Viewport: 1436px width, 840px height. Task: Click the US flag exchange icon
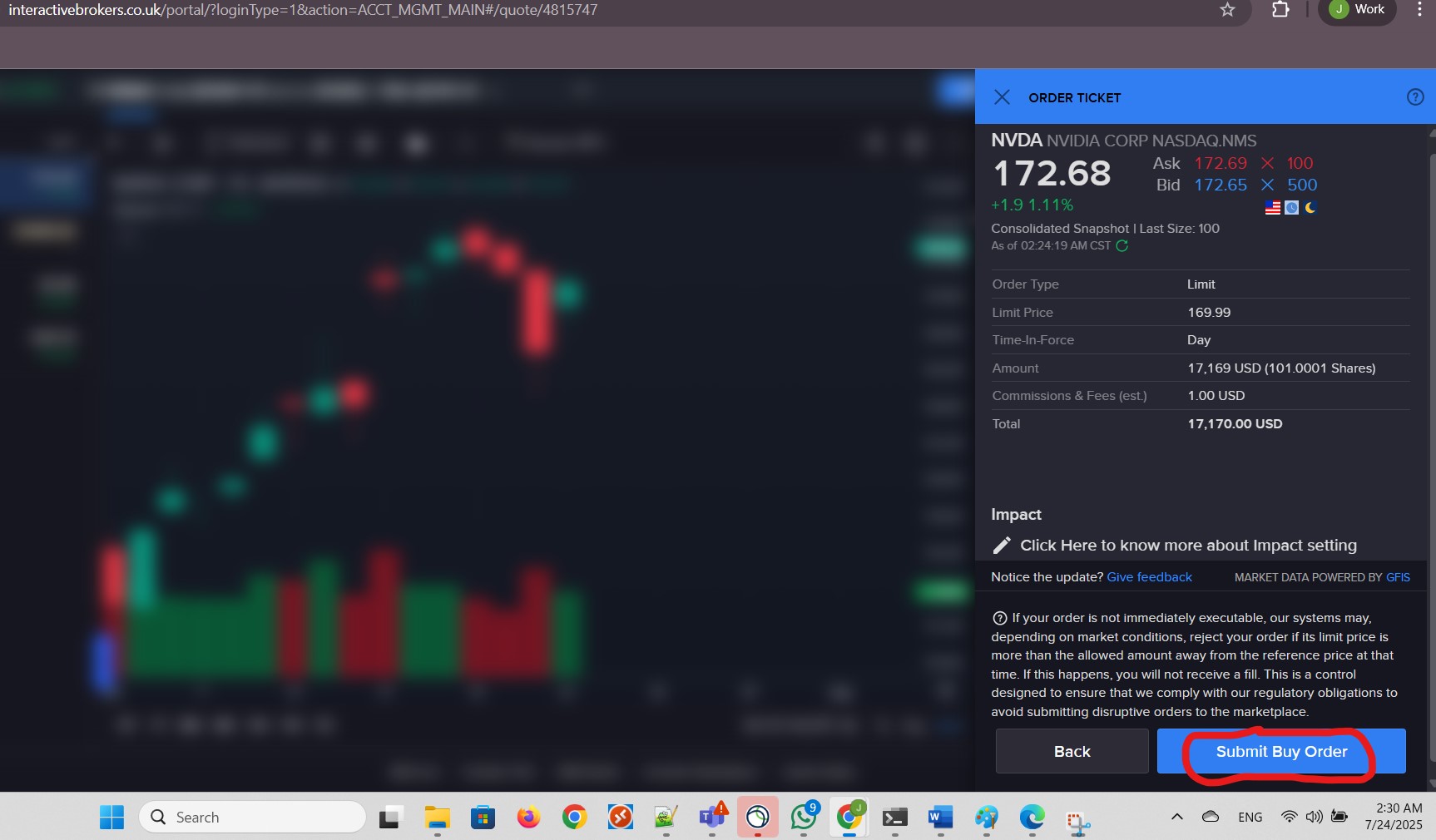click(1273, 208)
